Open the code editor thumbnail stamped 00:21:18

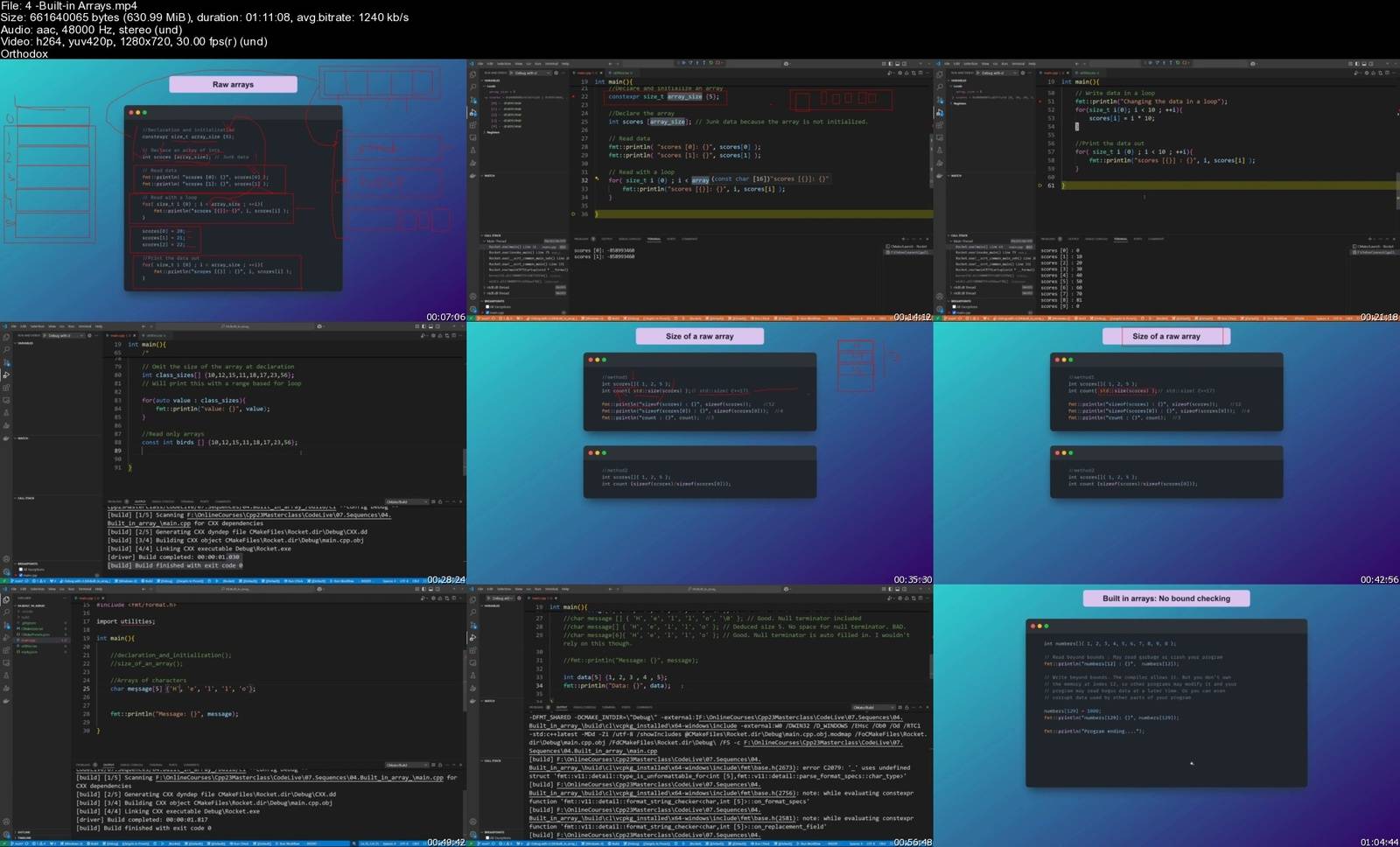tap(1166, 190)
